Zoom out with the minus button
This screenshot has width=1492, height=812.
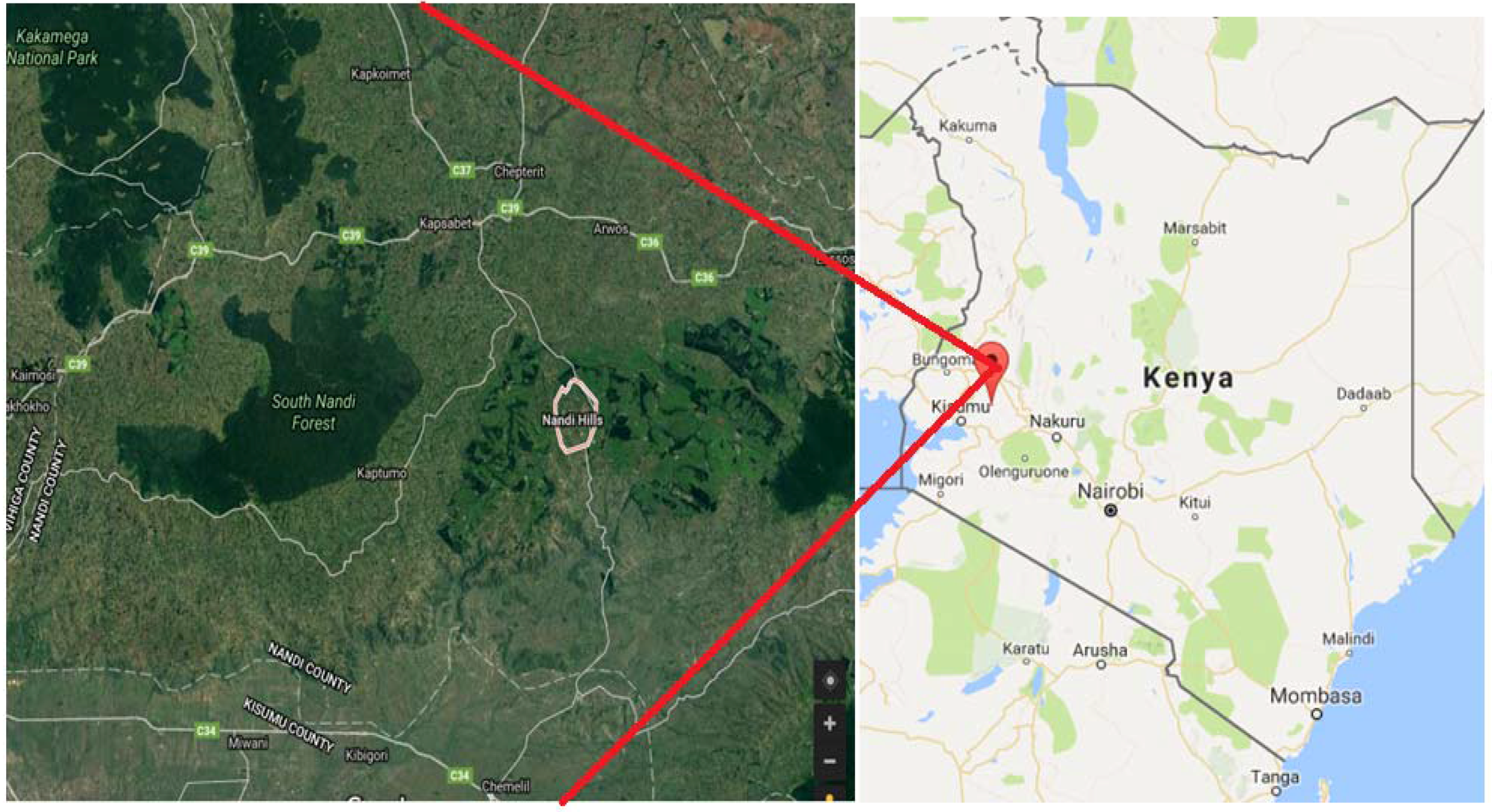[830, 761]
